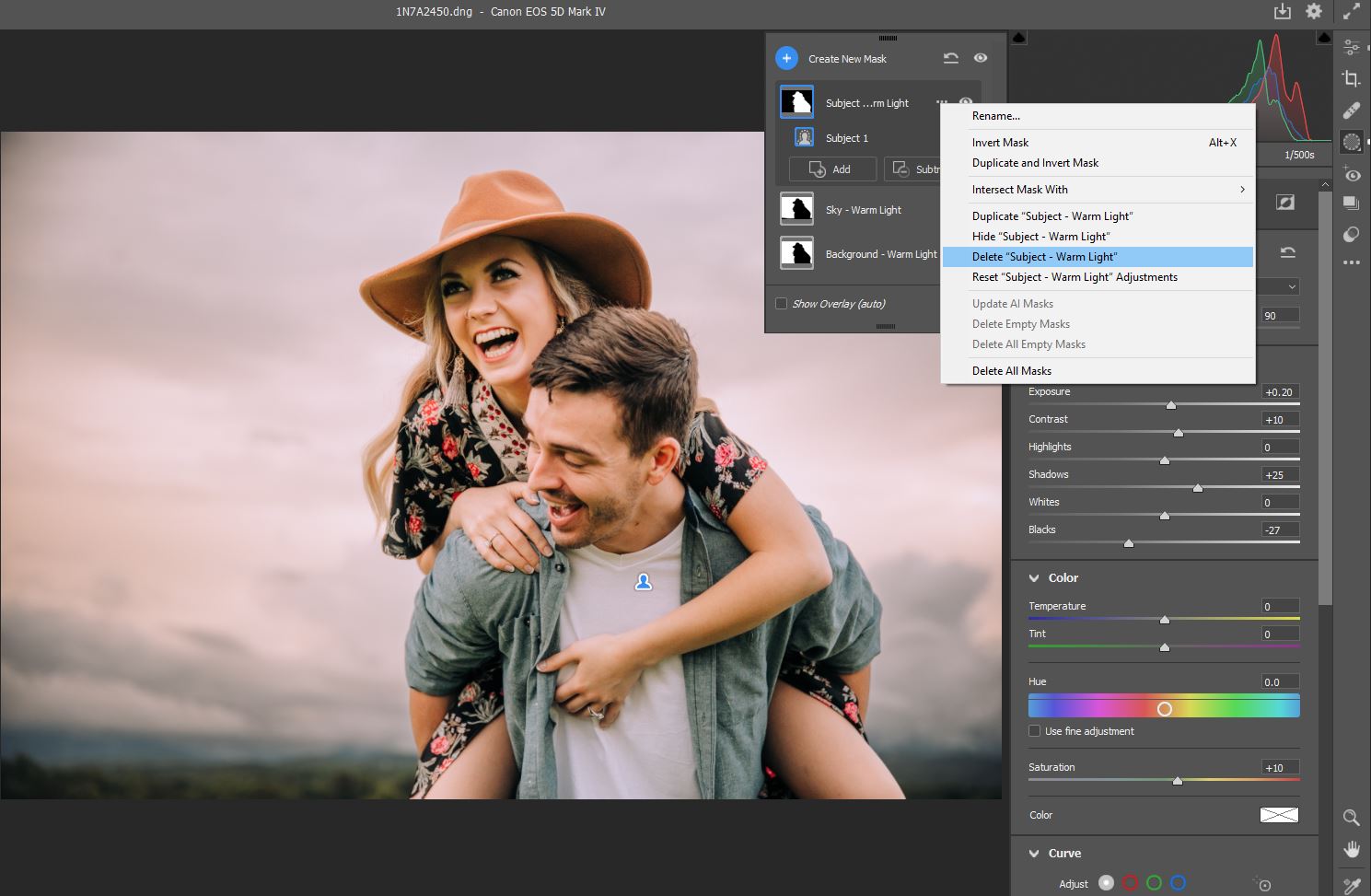The height and width of the screenshot is (896, 1371).
Task: Click the Add button under Subject 1
Action: pyautogui.click(x=831, y=169)
